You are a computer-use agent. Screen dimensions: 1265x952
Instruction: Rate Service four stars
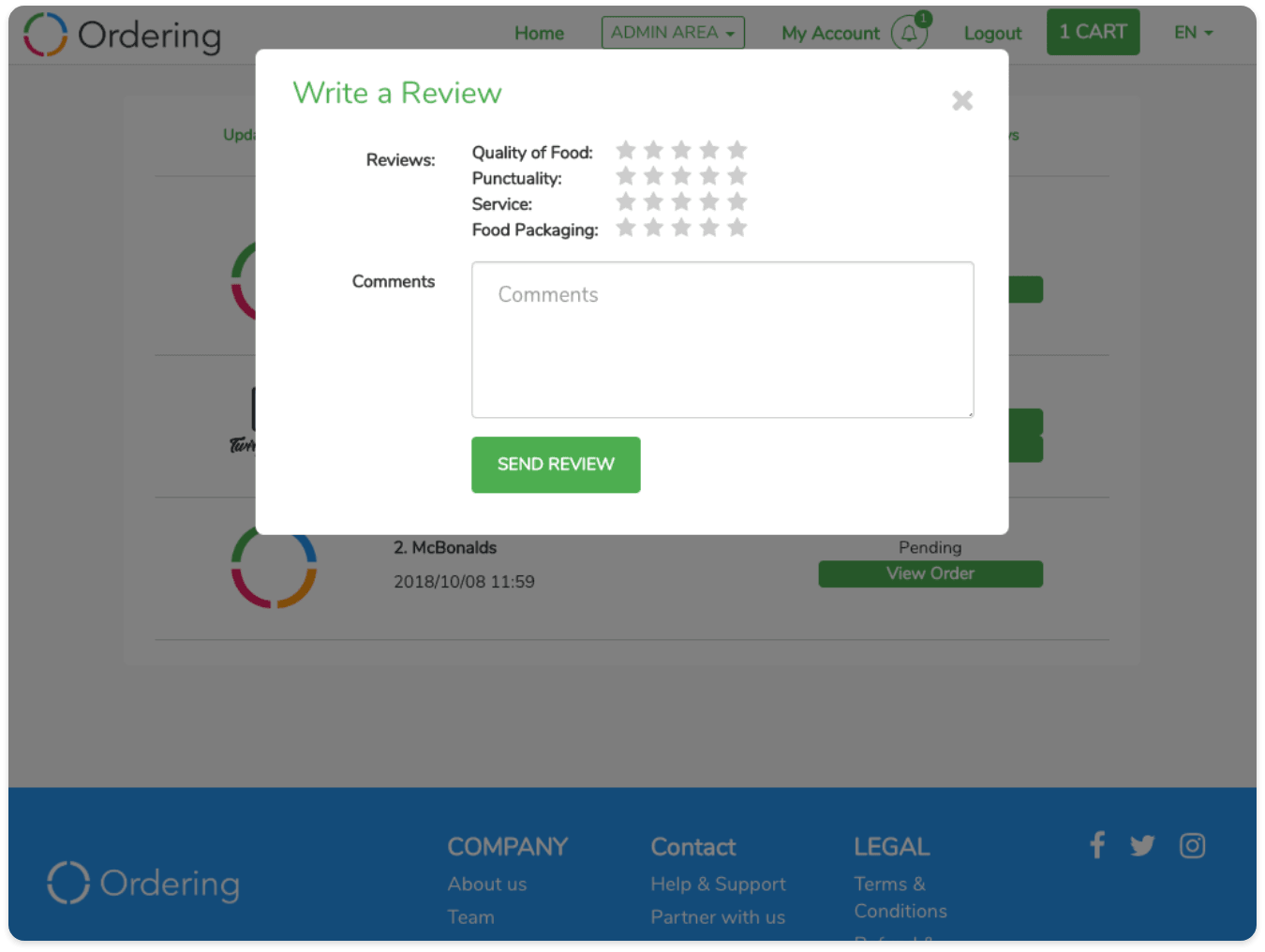tap(709, 201)
